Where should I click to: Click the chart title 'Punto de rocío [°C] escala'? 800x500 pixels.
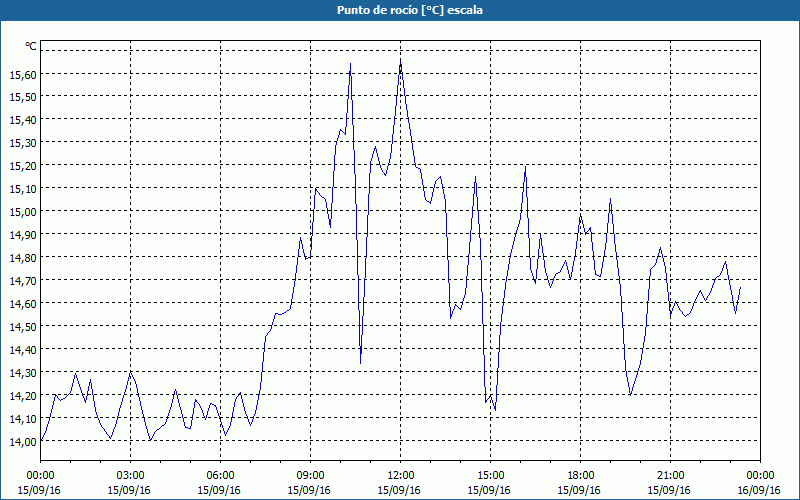click(410, 10)
